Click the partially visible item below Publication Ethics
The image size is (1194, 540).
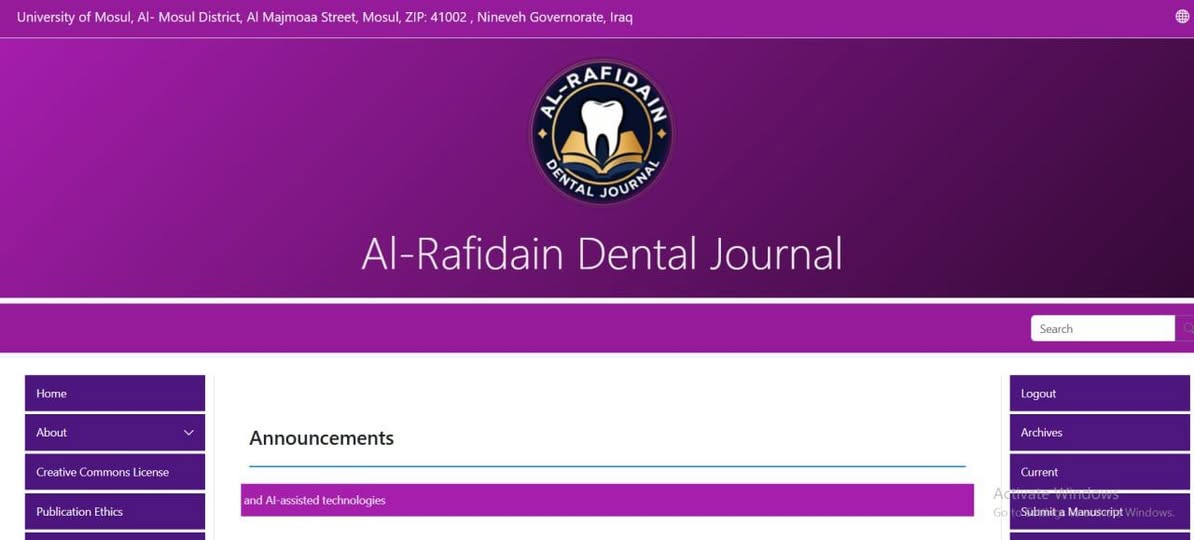(114, 536)
